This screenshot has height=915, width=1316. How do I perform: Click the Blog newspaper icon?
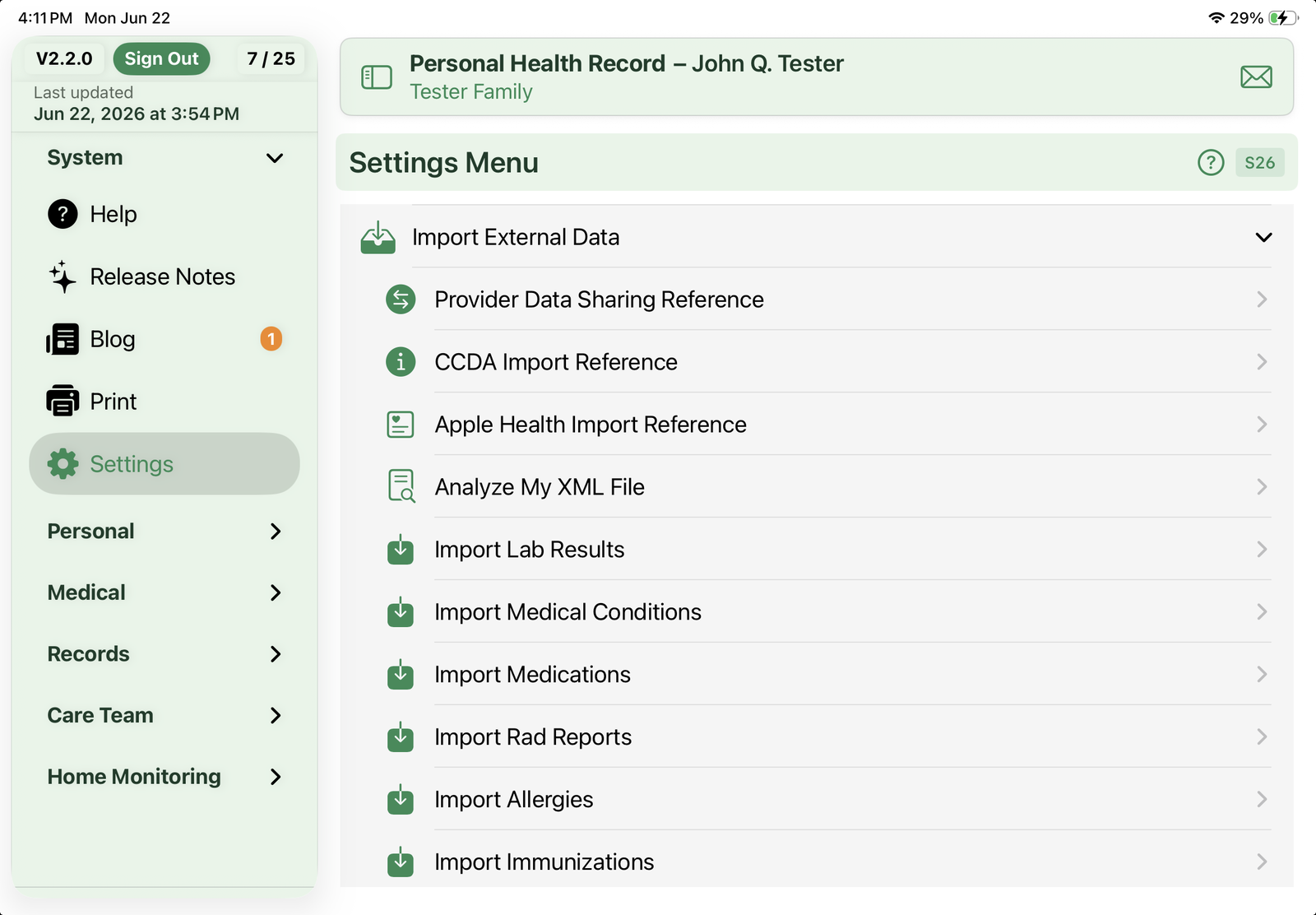coord(63,339)
